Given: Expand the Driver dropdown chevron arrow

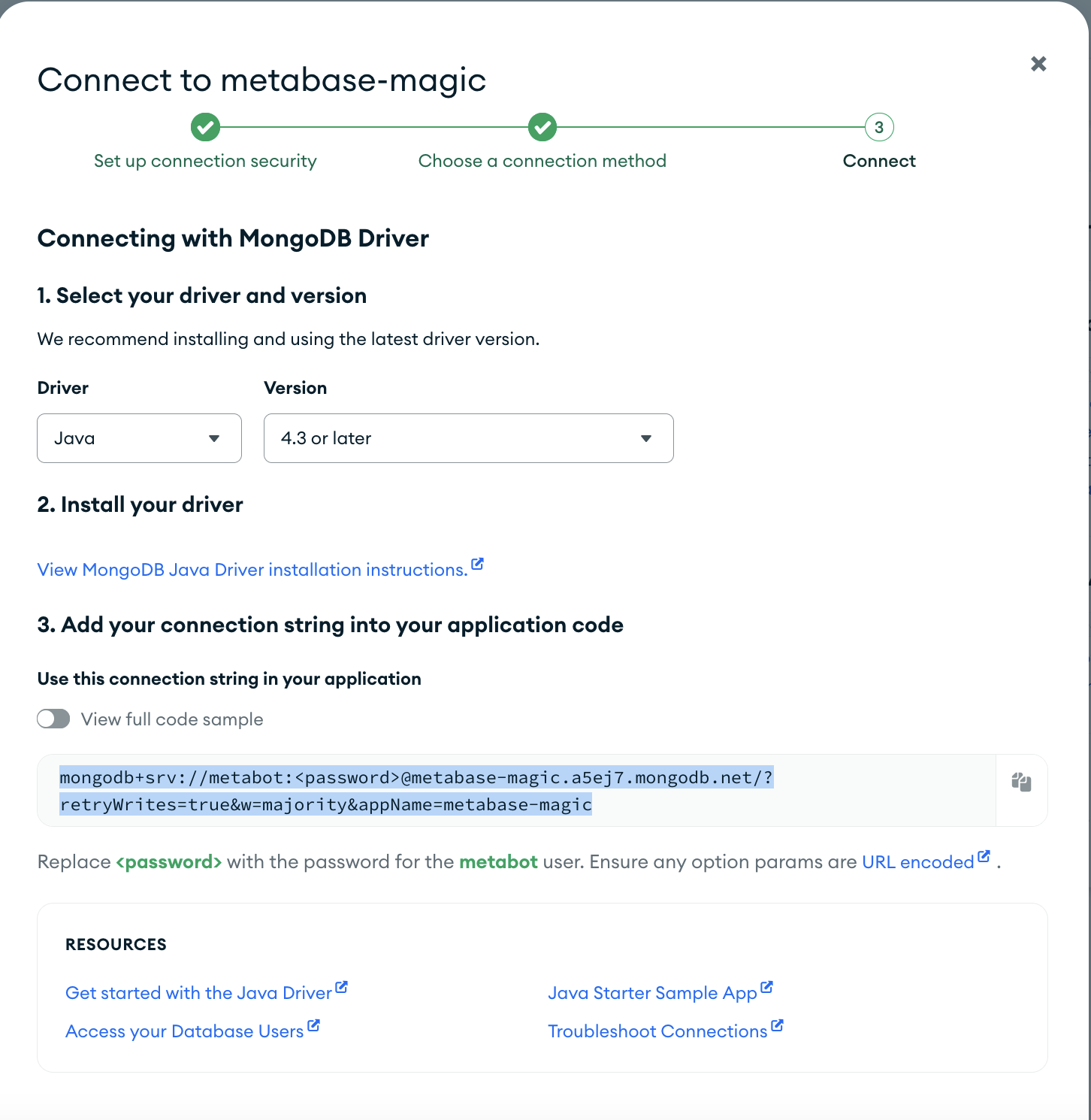Looking at the screenshot, I should (x=214, y=438).
